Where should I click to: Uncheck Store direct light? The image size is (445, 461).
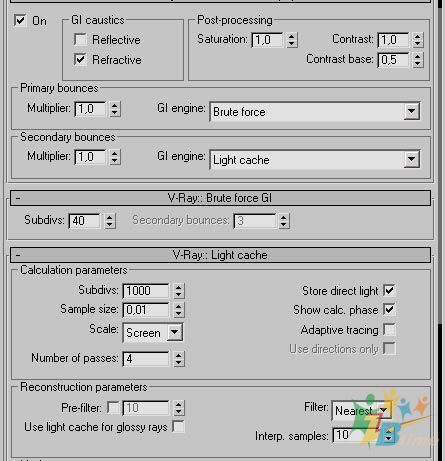[x=389, y=290]
